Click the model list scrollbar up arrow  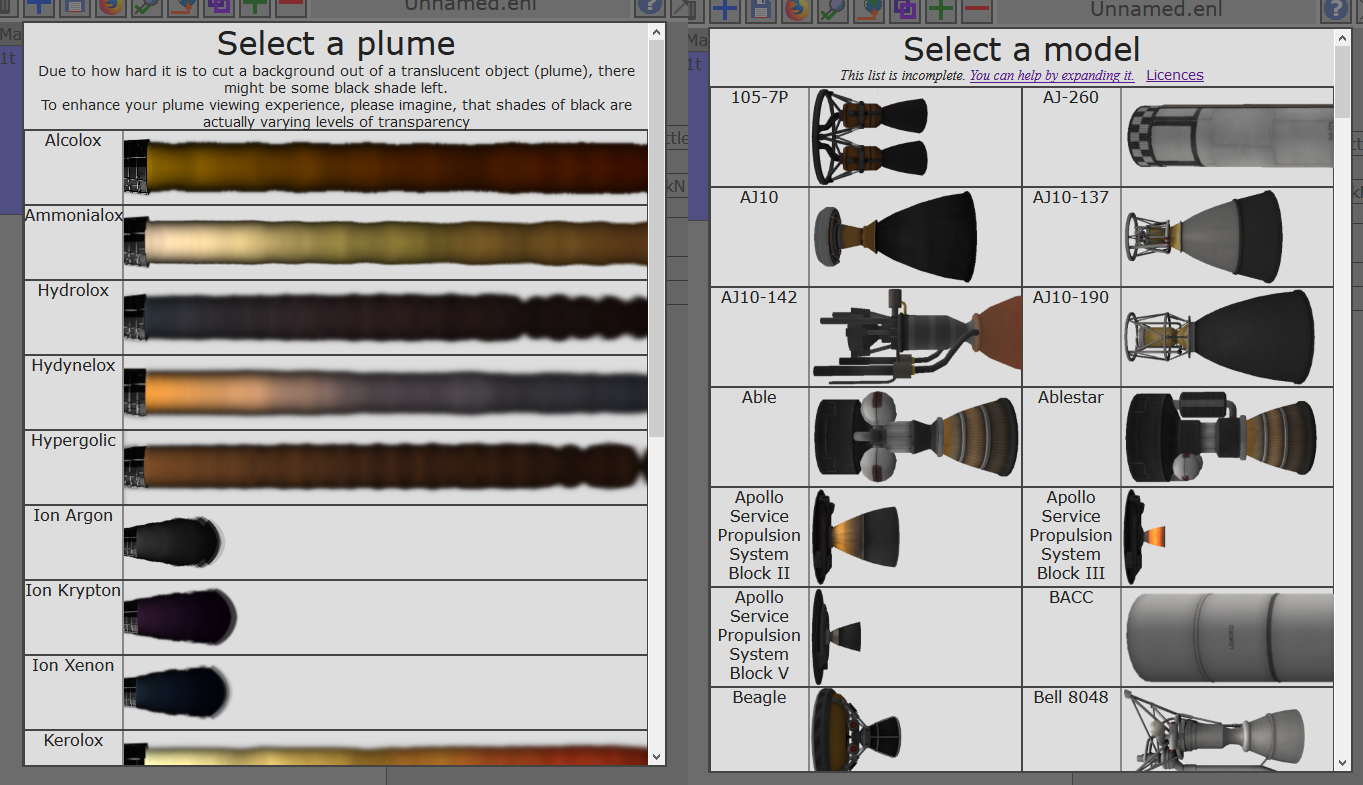coord(1342,38)
